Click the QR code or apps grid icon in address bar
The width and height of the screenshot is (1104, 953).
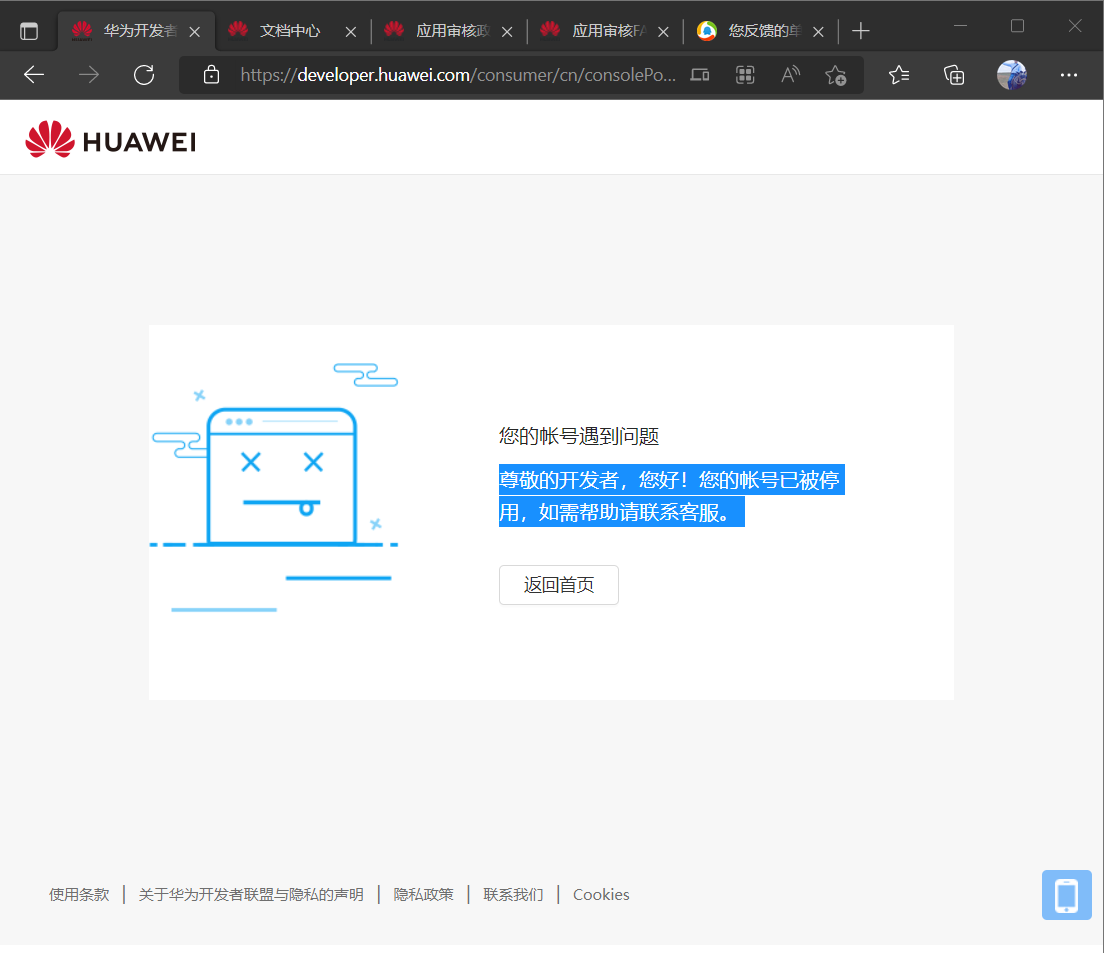click(745, 75)
